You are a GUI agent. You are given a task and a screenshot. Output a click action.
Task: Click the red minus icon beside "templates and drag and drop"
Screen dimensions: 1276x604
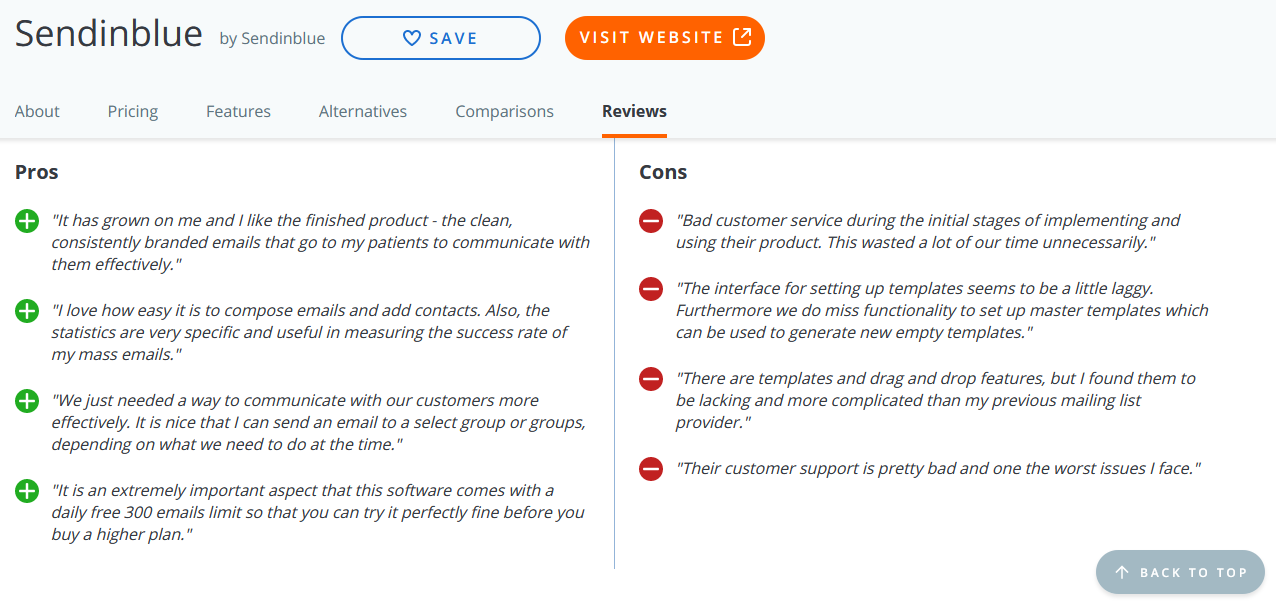(x=651, y=379)
